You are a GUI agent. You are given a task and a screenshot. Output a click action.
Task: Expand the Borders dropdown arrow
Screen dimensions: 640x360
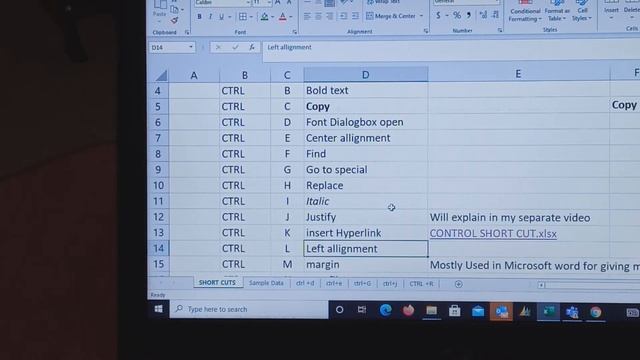[251, 17]
